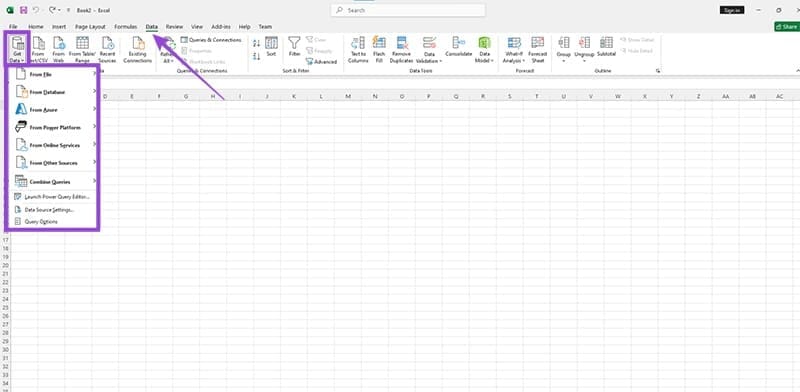This screenshot has width=800, height=392.
Task: Switch to the Team tab
Action: click(265, 27)
